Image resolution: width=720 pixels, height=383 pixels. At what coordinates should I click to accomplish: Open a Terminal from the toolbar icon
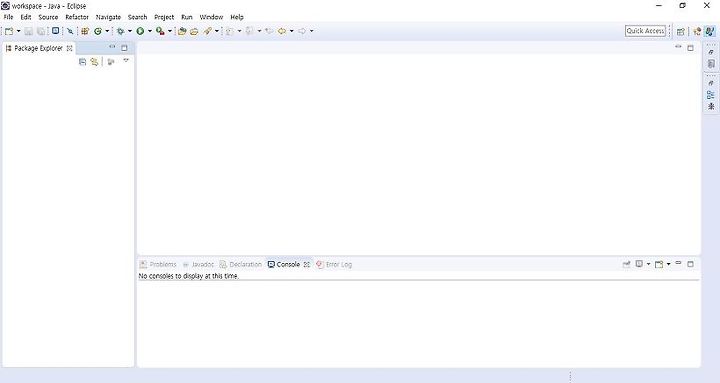[x=55, y=31]
